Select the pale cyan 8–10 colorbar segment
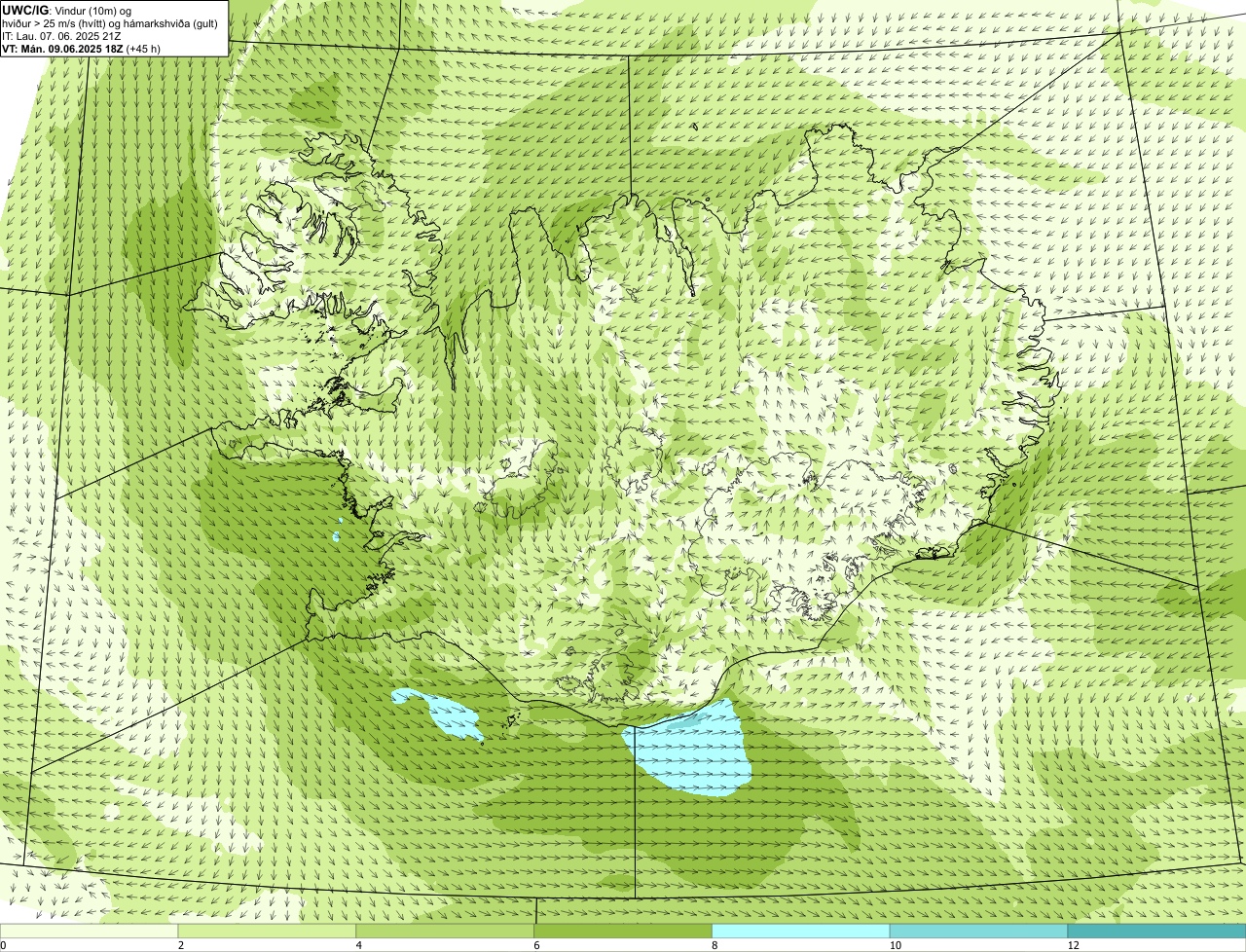Screen dimensions: 1246x952 801,931
